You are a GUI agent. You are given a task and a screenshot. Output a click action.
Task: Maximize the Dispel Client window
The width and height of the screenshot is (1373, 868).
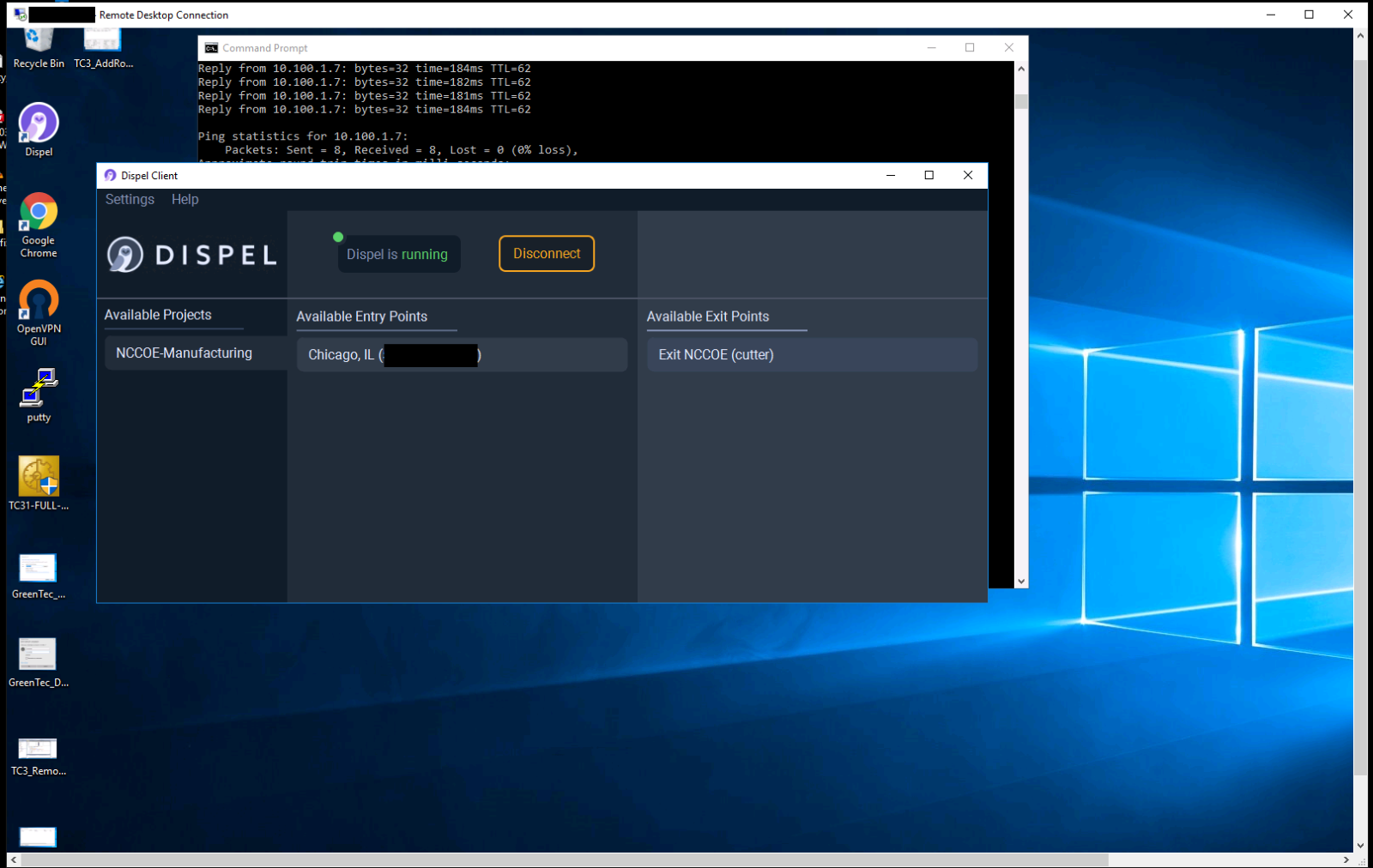point(928,175)
